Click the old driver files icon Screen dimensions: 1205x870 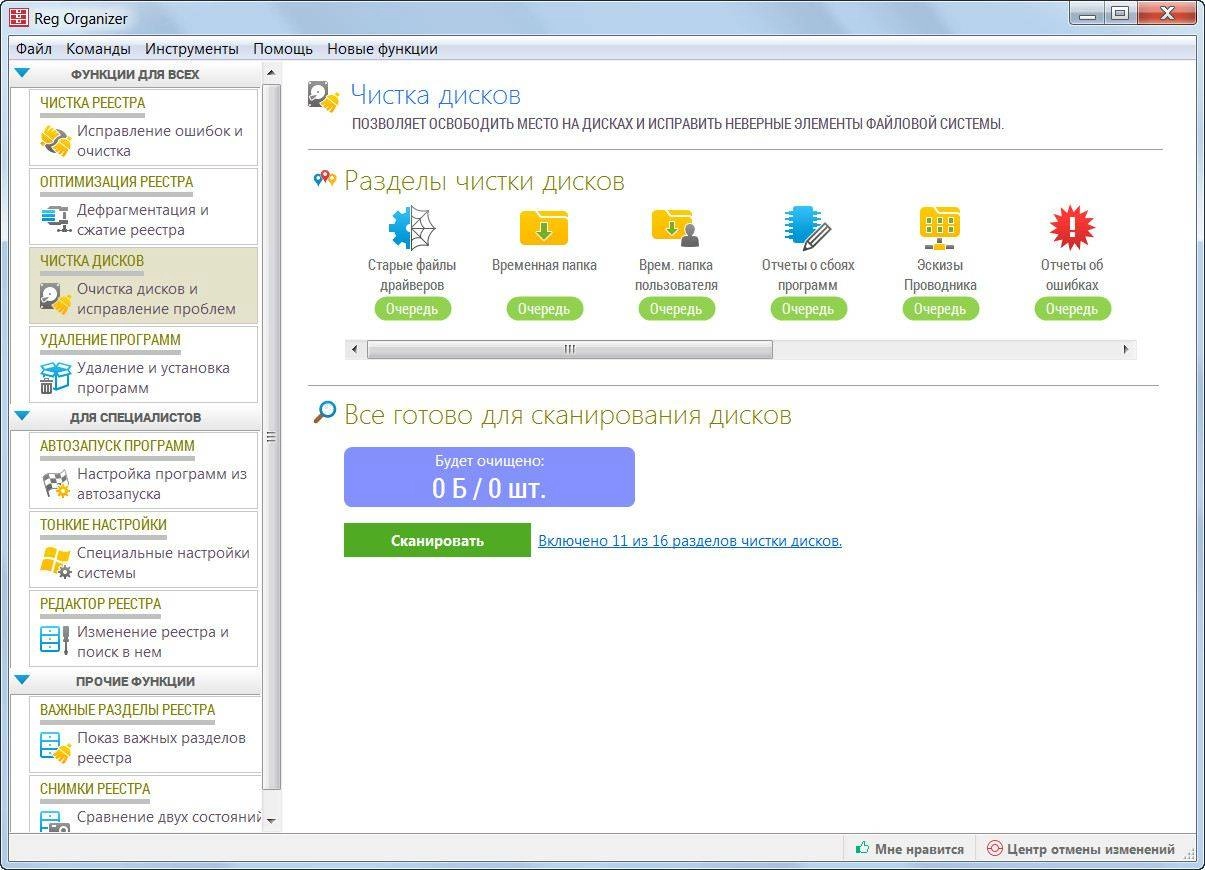[x=412, y=227]
